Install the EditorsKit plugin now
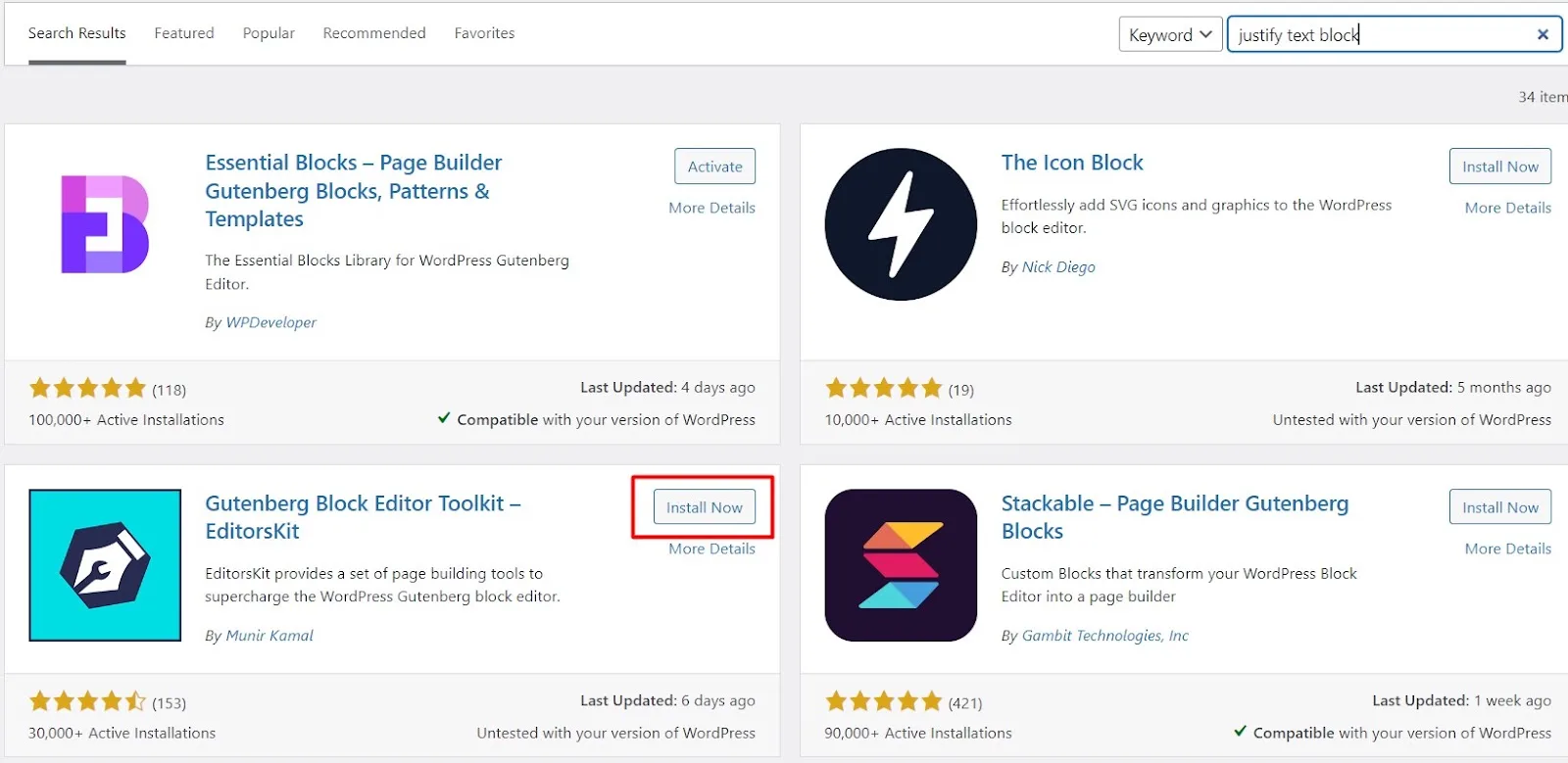Image resolution: width=1568 pixels, height=763 pixels. pyautogui.click(x=704, y=507)
